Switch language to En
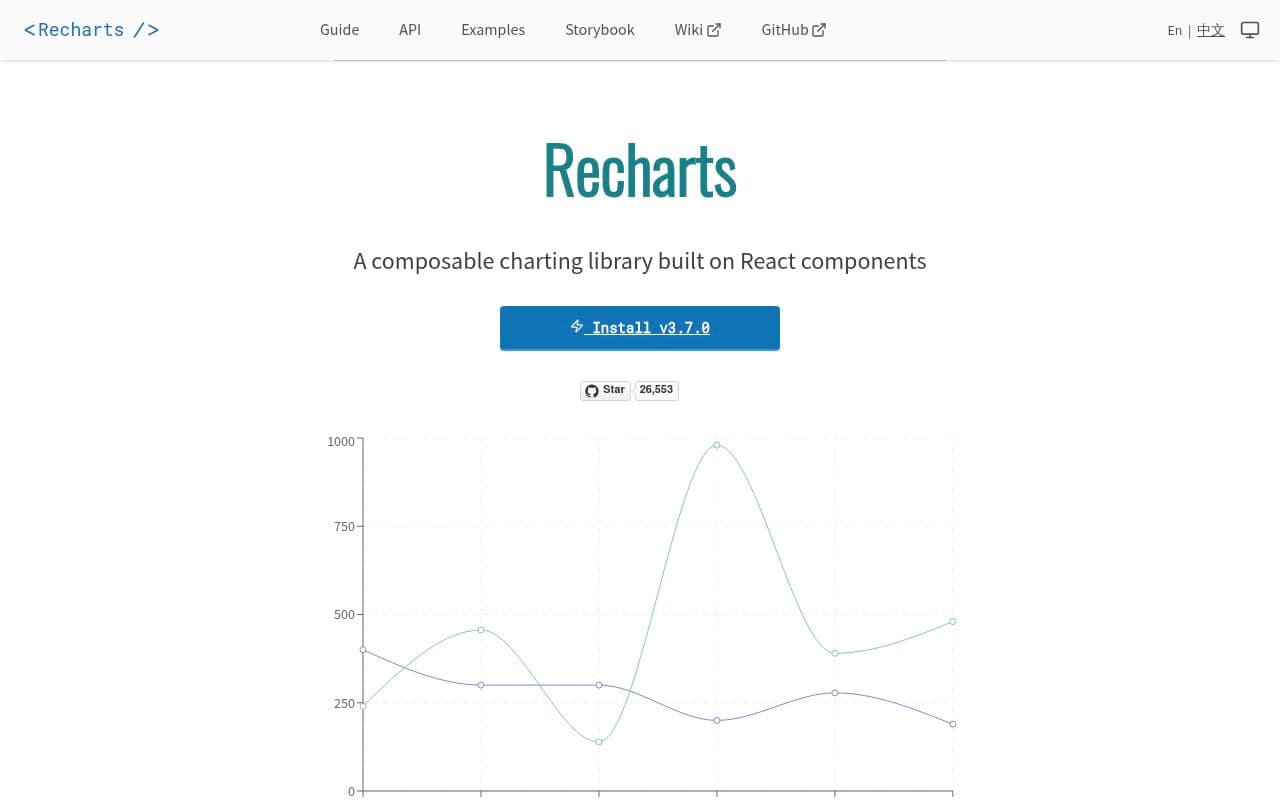 click(1175, 30)
